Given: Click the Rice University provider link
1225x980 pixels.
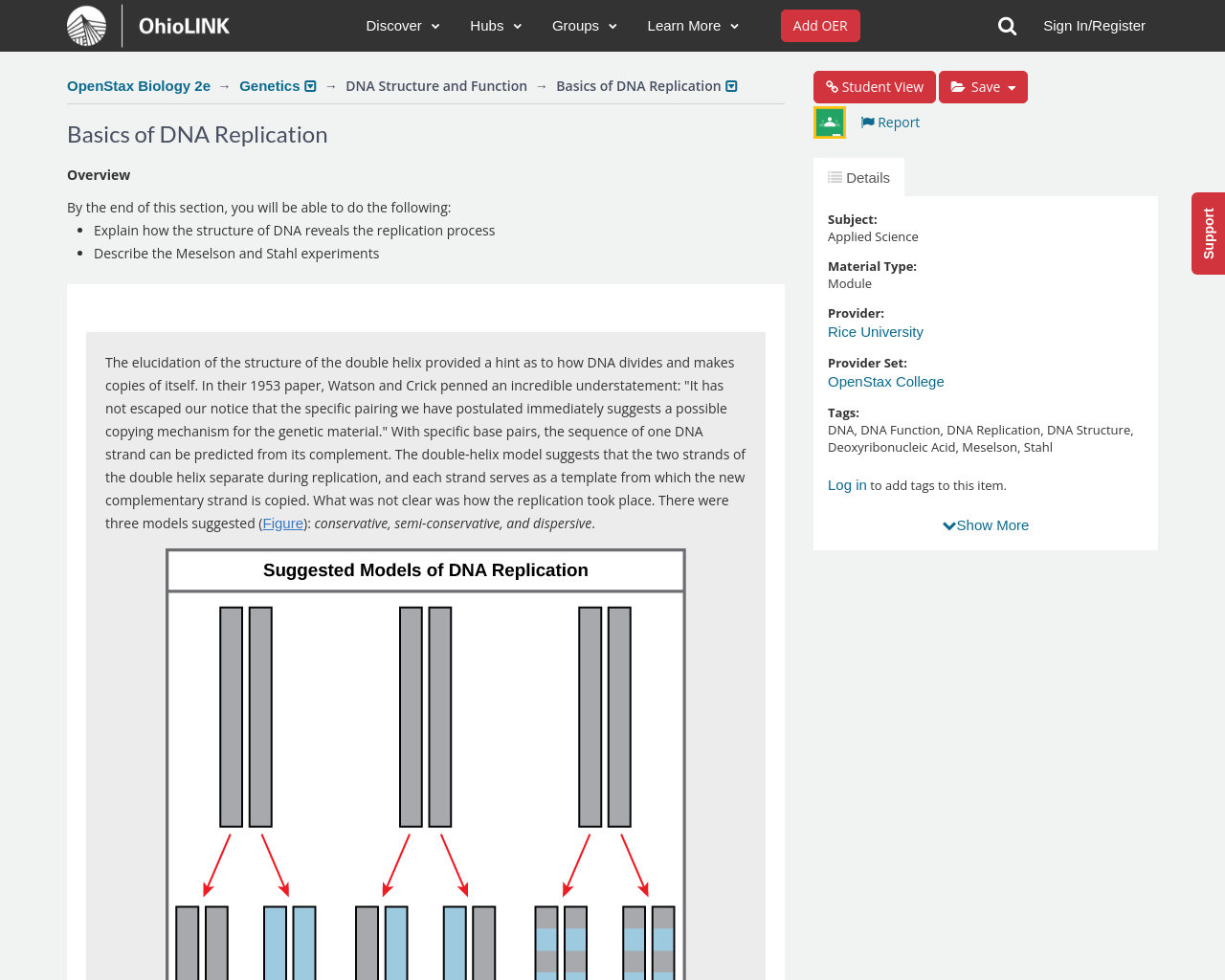Looking at the screenshot, I should click(875, 330).
